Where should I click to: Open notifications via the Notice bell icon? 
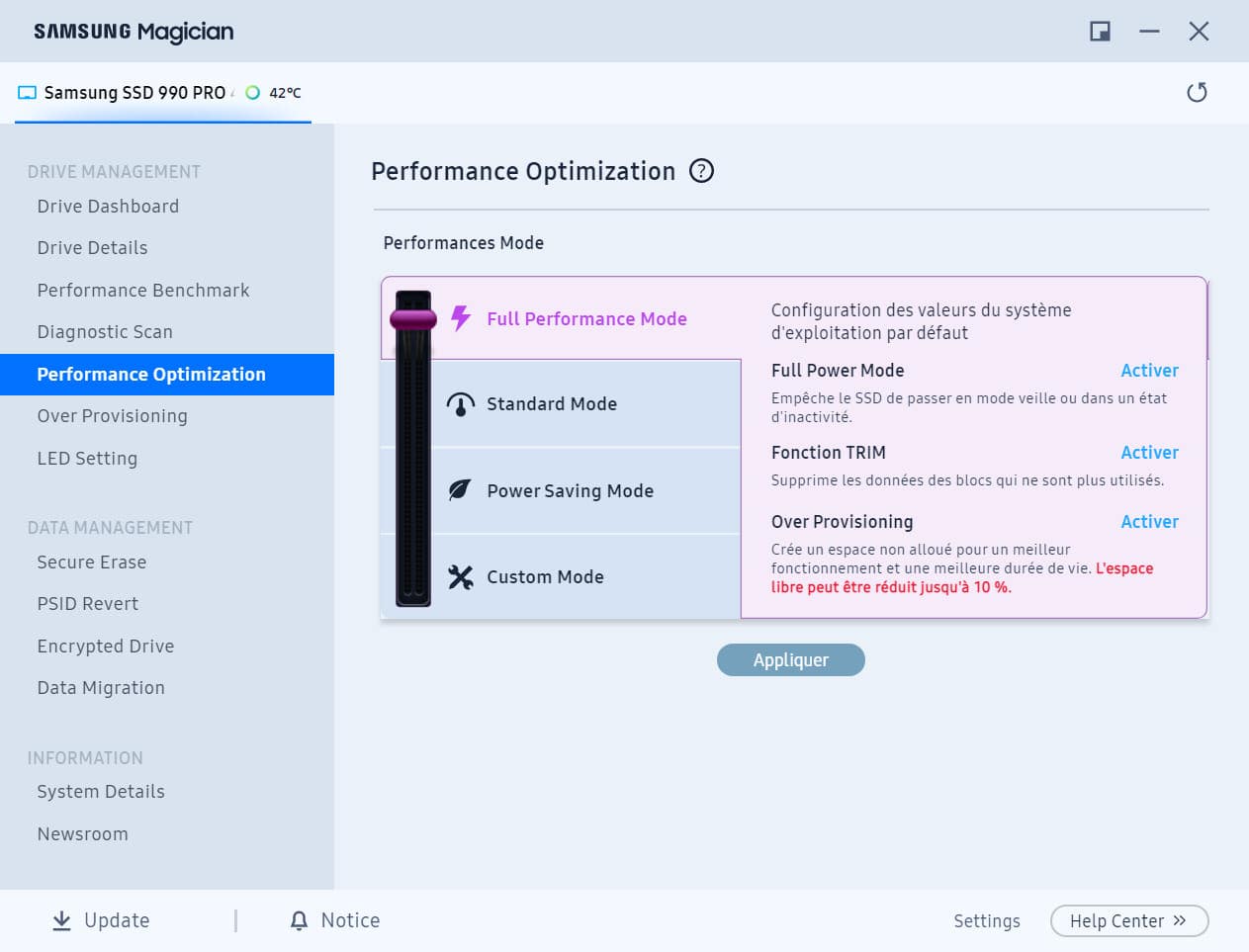(x=299, y=920)
